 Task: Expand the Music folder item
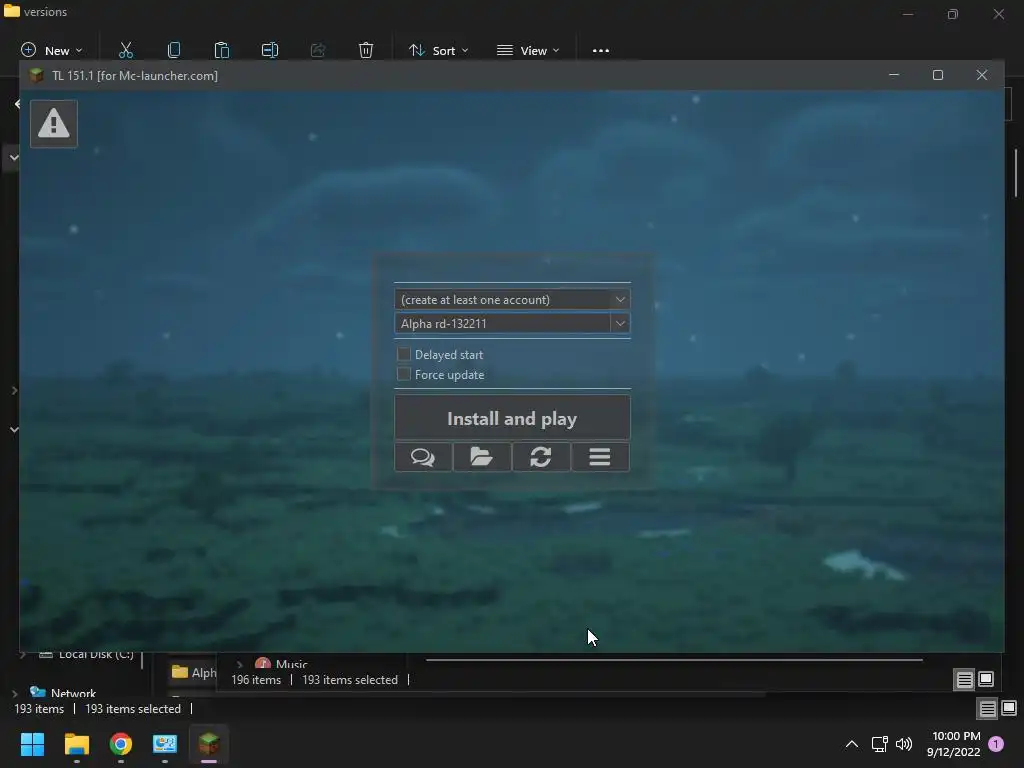[x=240, y=664]
